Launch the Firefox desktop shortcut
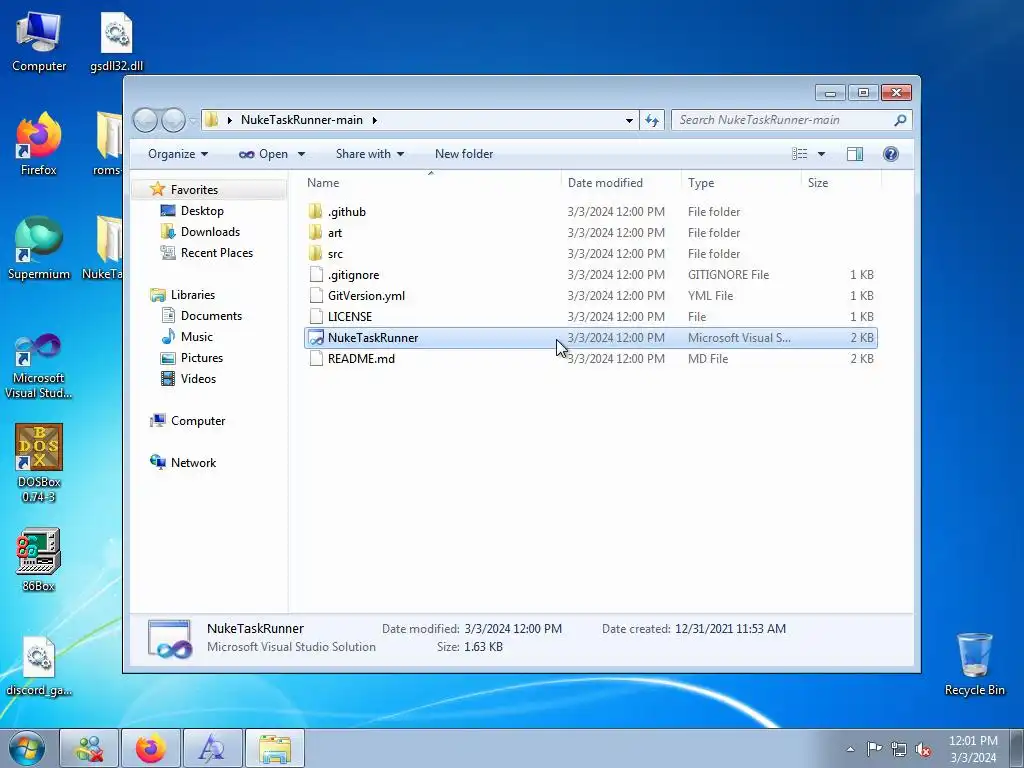 39,144
